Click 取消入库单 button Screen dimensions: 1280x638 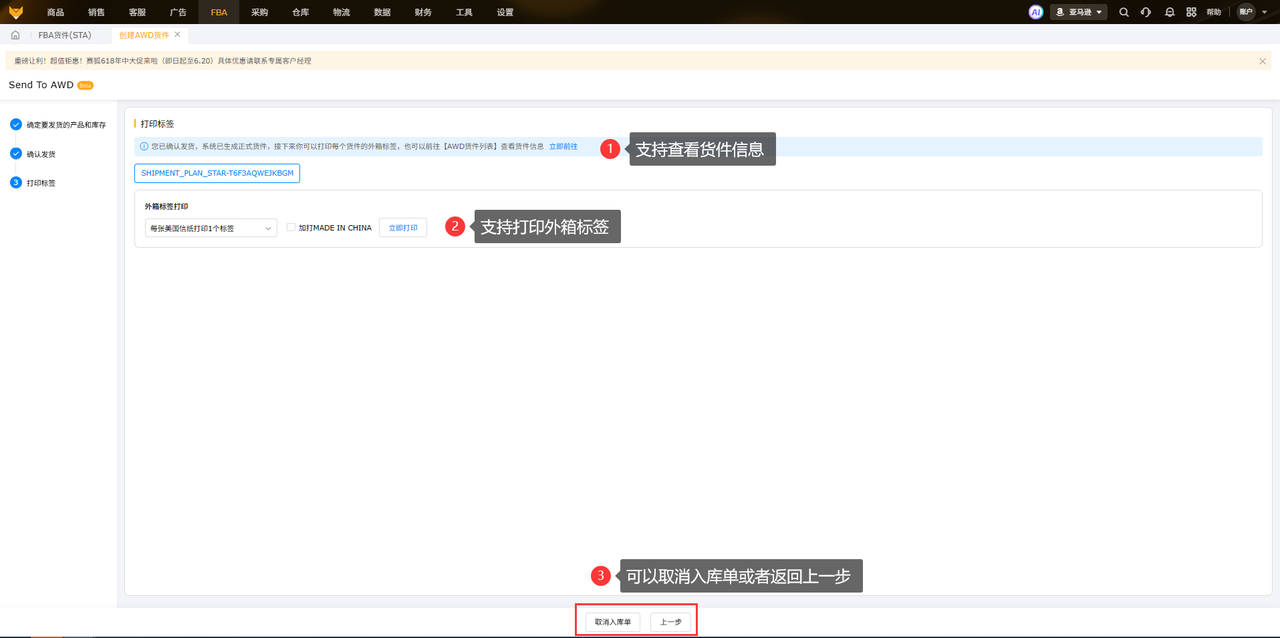(613, 622)
